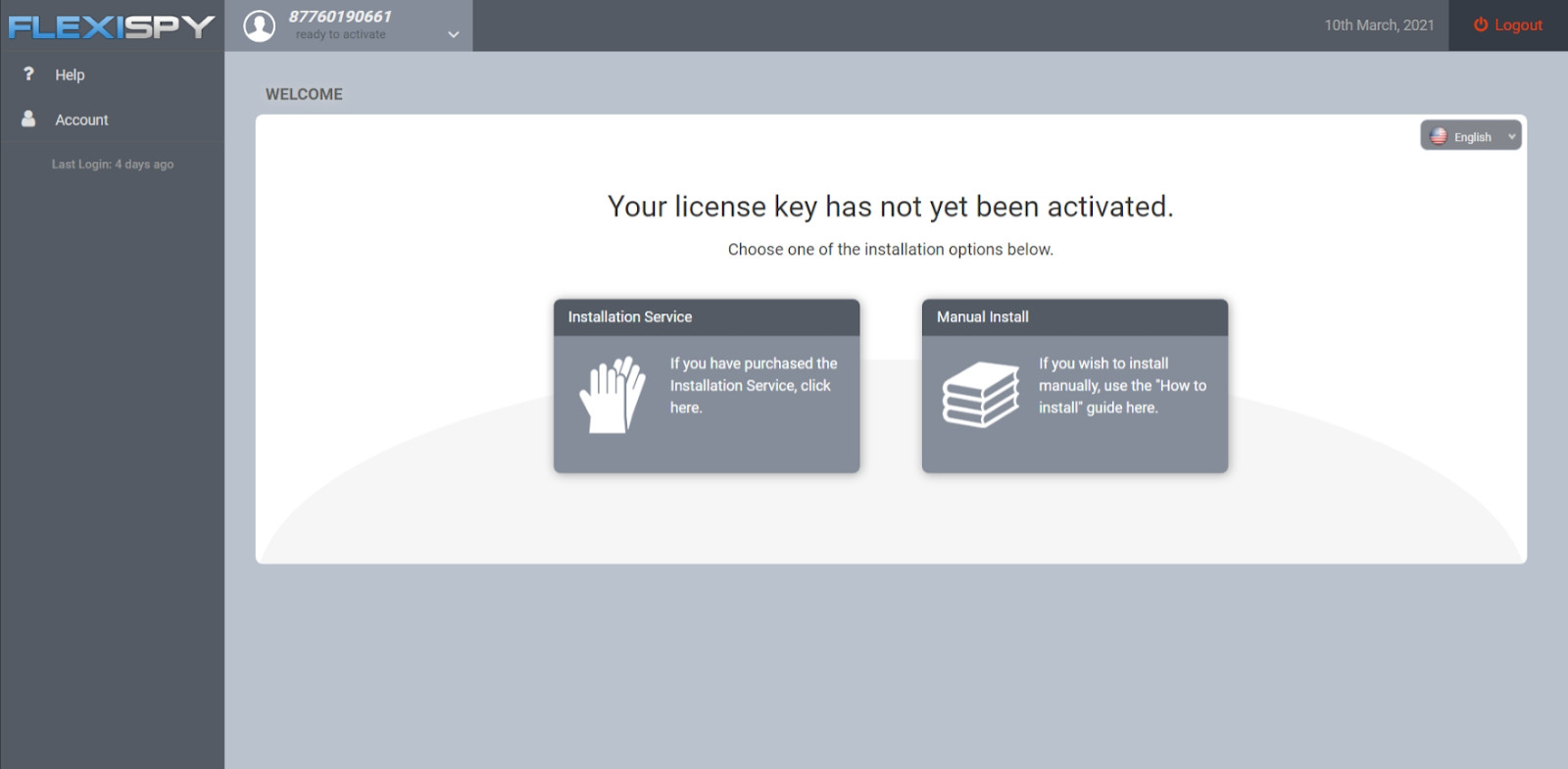The height and width of the screenshot is (769, 1568).
Task: Click the license number 87760190661
Action: click(340, 17)
